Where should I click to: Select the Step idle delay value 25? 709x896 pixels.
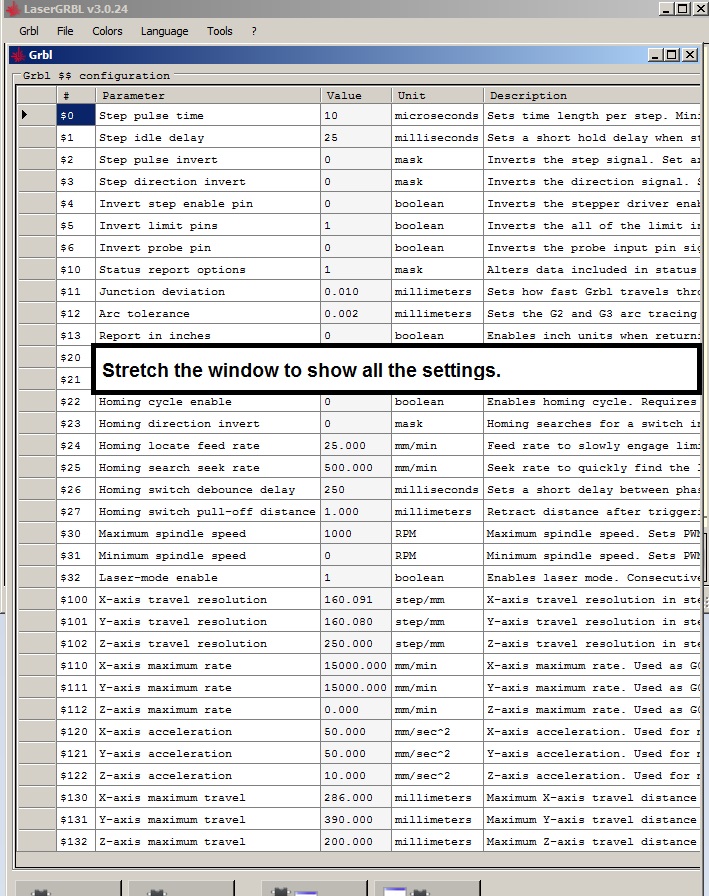point(356,138)
